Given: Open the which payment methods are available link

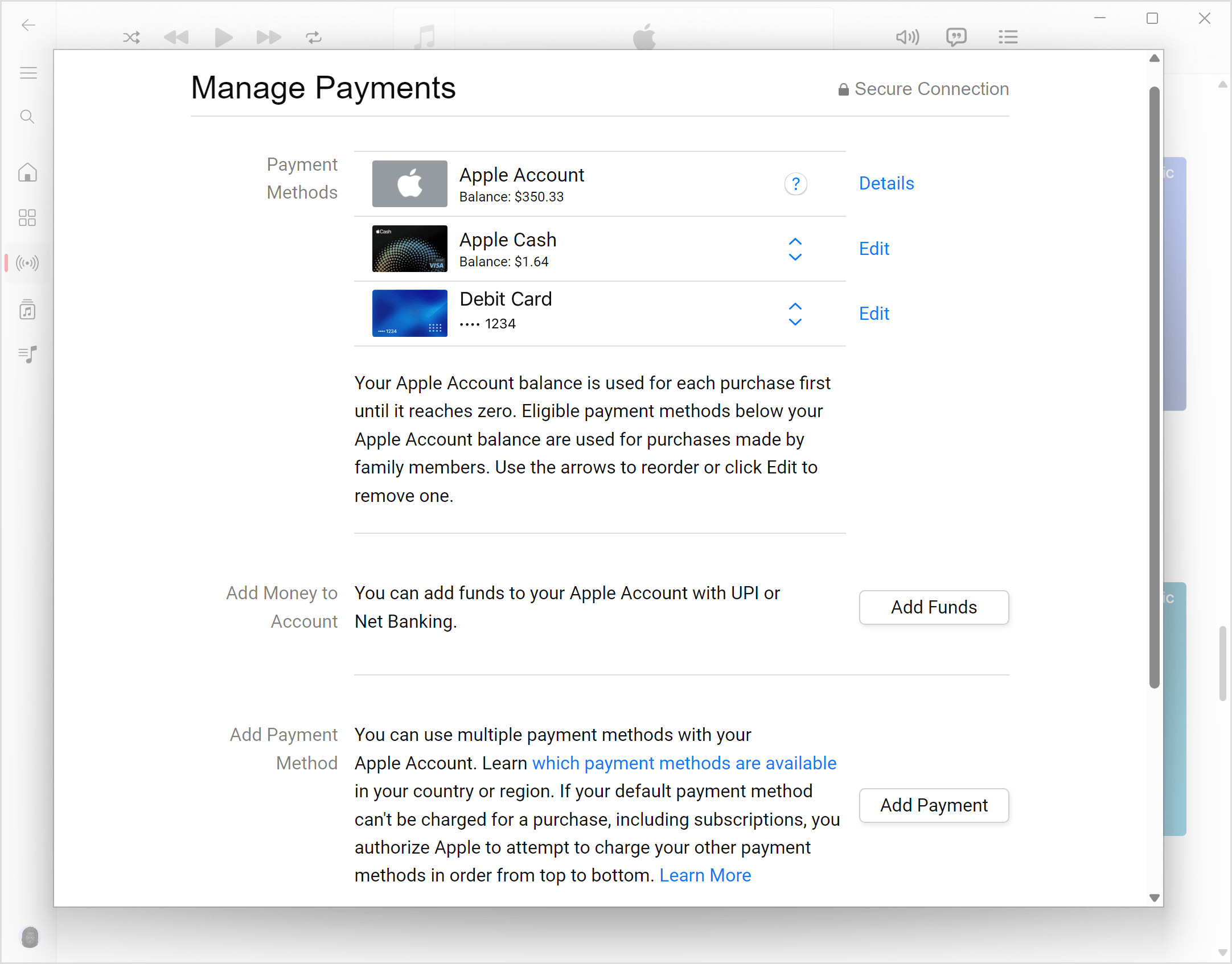Looking at the screenshot, I should 684,763.
